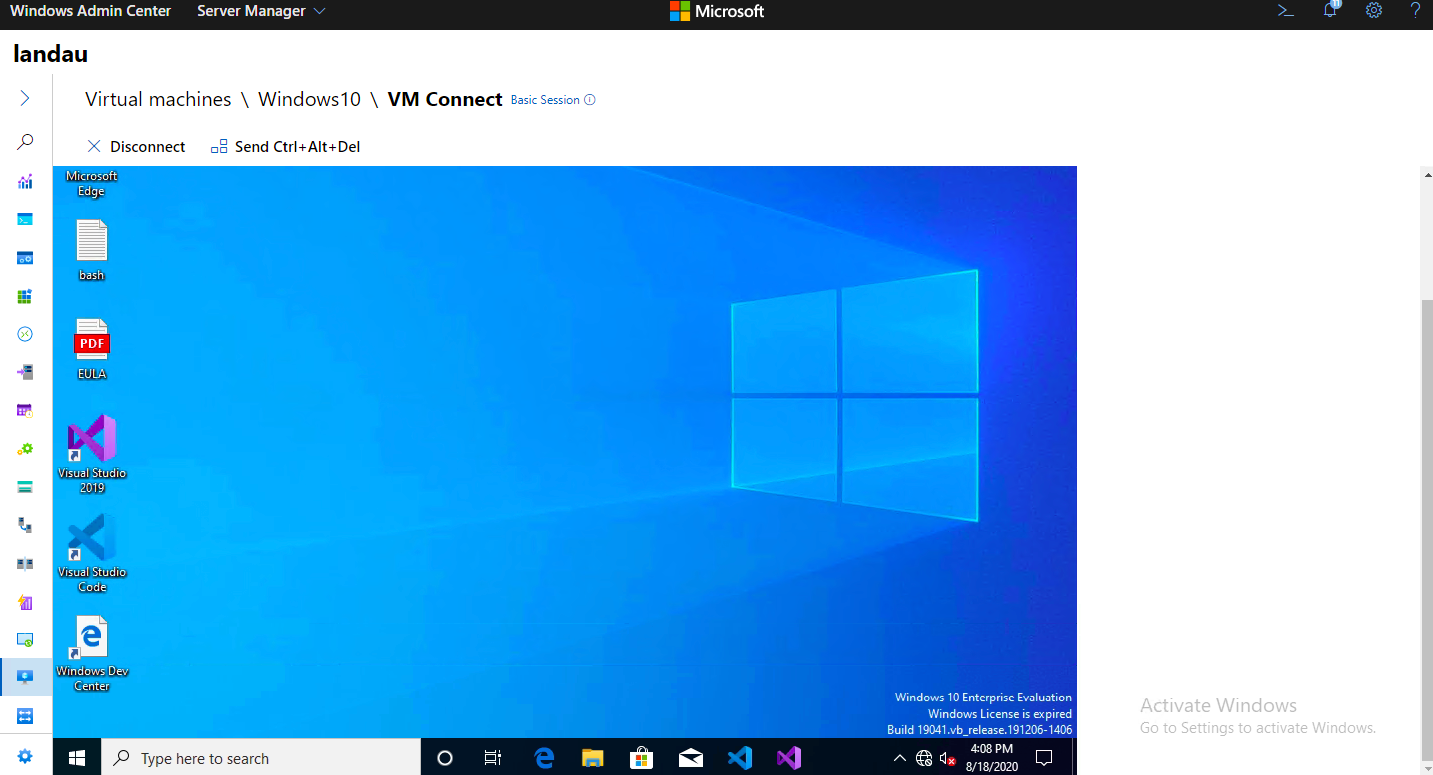Go to Virtual machines breadcrumb
Screen dimensions: 1433x775
(x=158, y=99)
